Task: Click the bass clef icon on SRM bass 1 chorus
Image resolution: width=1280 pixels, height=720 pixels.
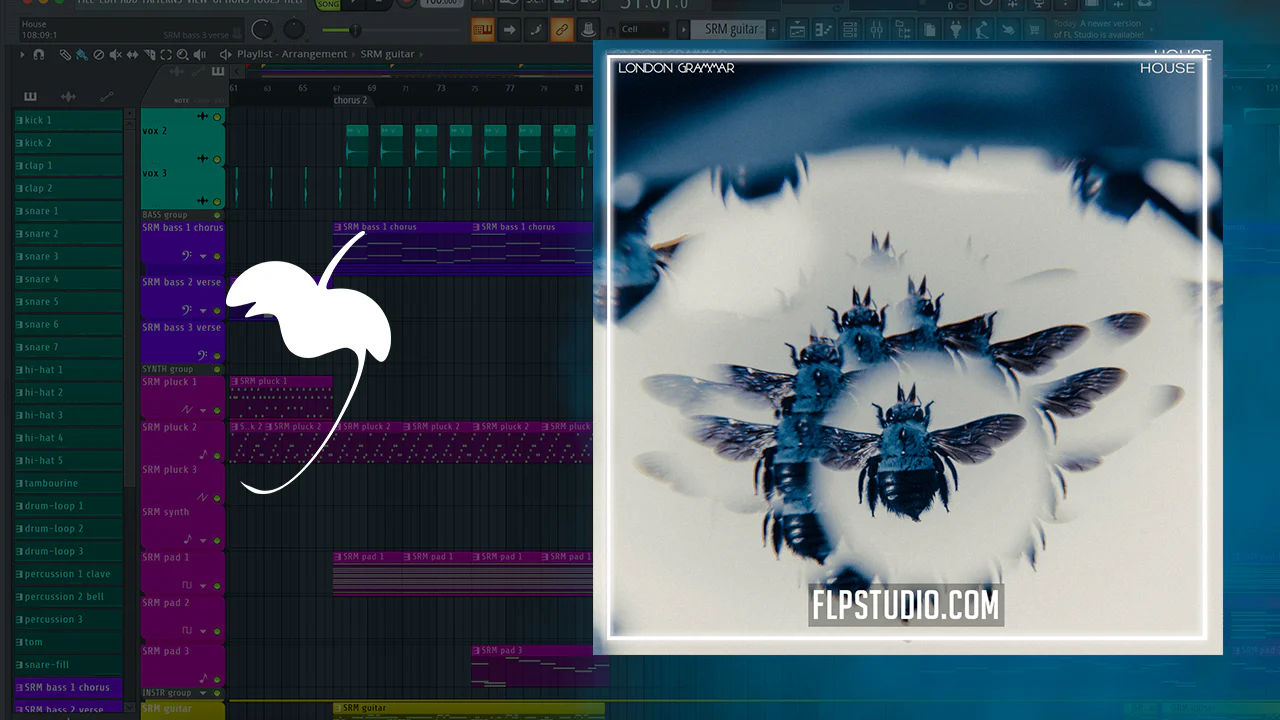Action: point(187,256)
